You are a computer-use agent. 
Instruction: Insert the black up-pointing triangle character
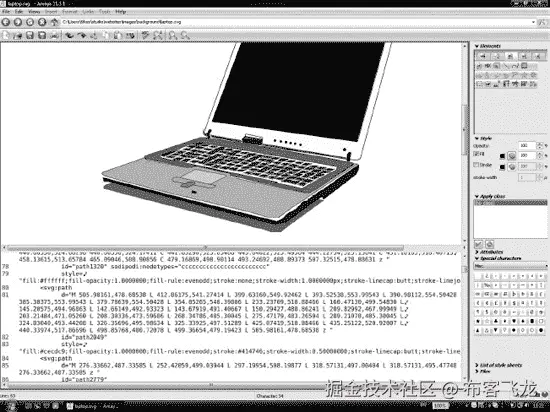478,330
